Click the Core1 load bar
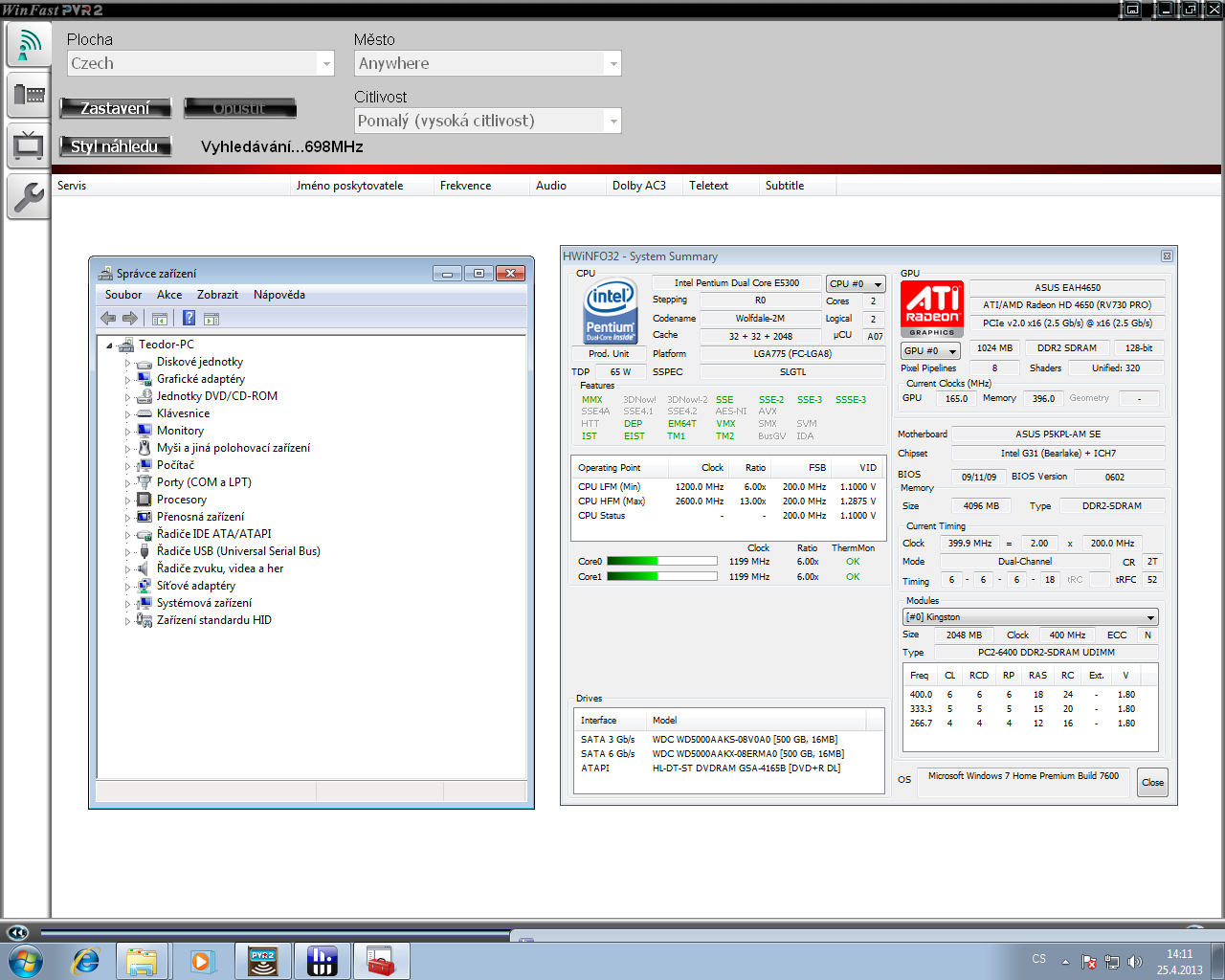1225x980 pixels. coord(662,577)
